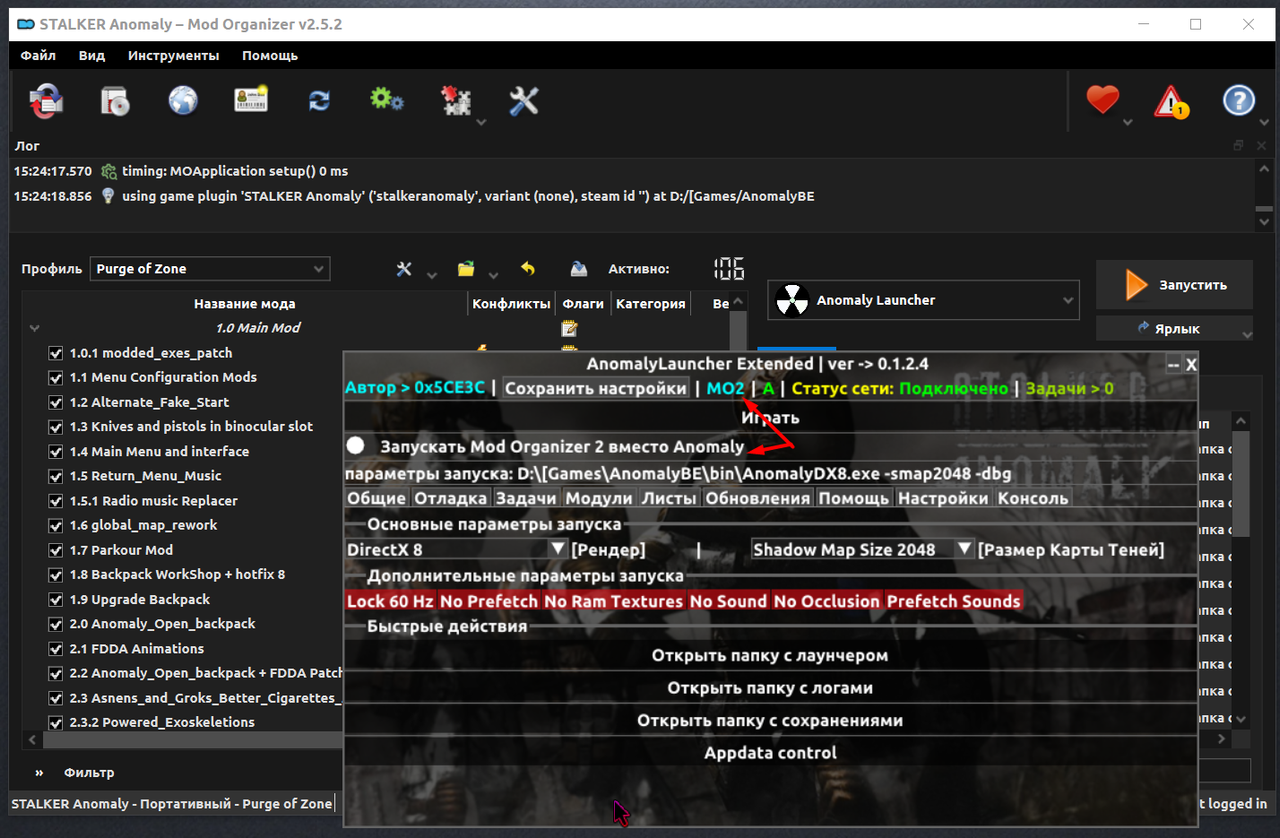This screenshot has width=1280, height=838.
Task: Click the blue refresh arrows icon
Action: coord(319,100)
